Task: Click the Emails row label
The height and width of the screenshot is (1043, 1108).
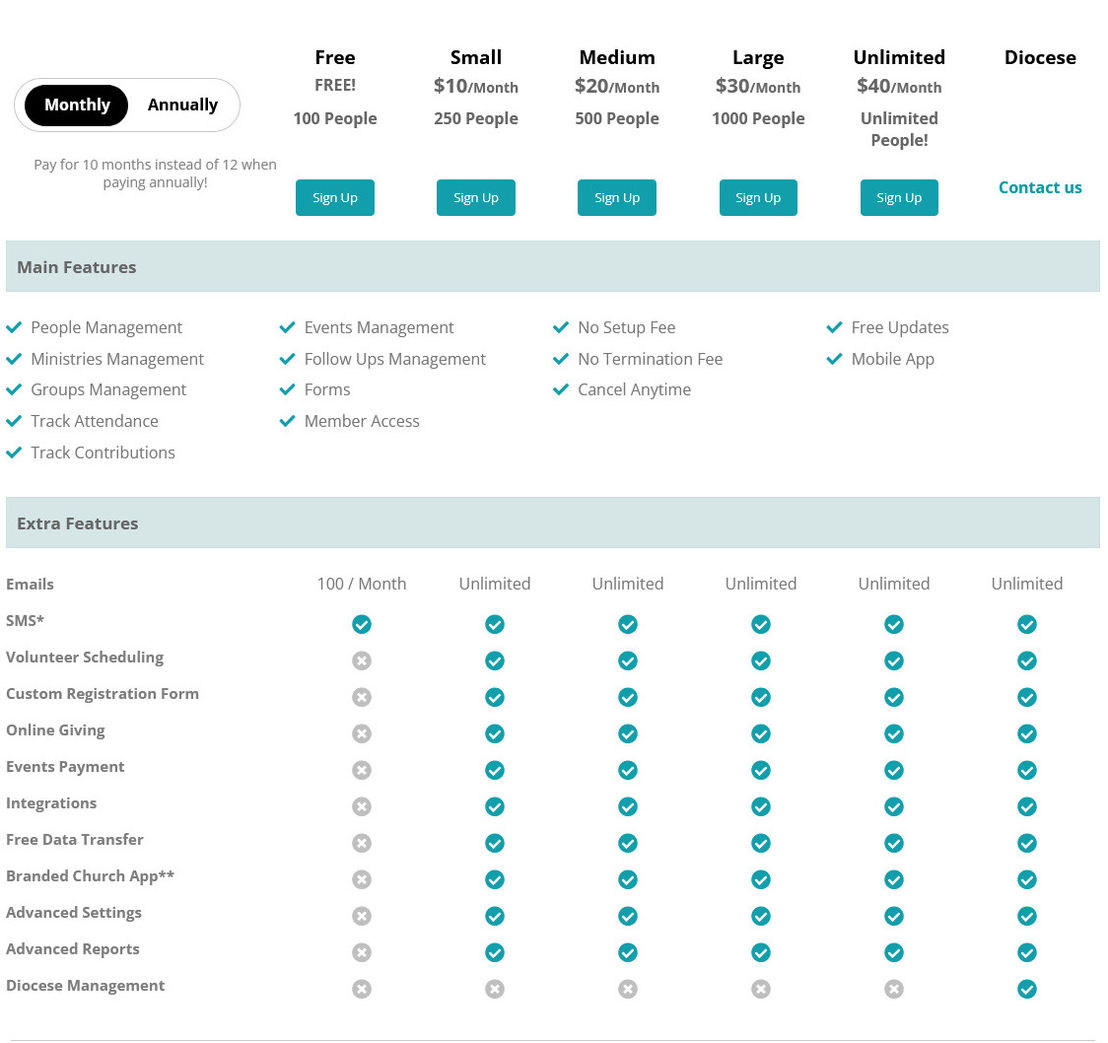Action: [30, 584]
